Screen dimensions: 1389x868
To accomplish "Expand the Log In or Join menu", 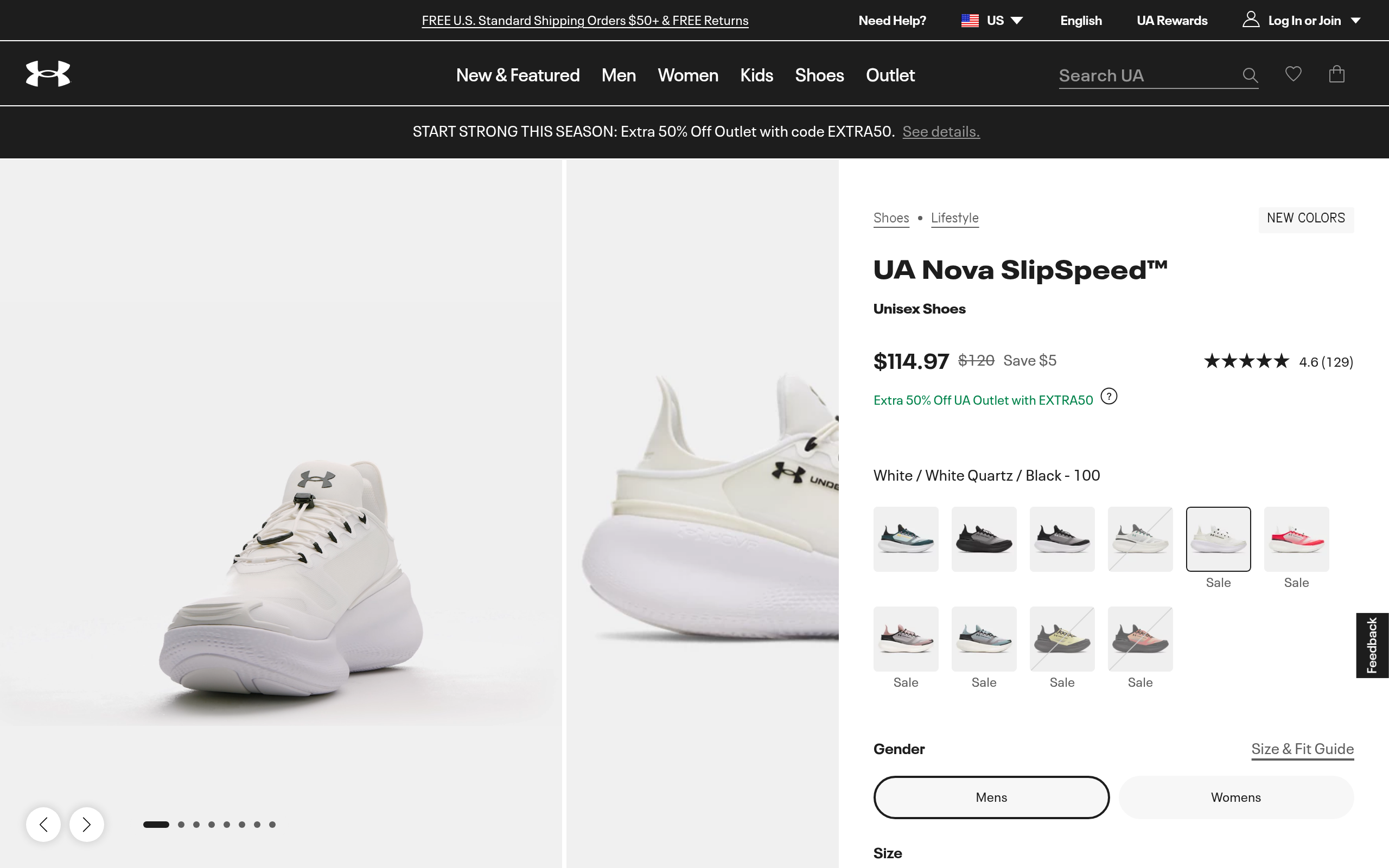I will pos(1304,21).
